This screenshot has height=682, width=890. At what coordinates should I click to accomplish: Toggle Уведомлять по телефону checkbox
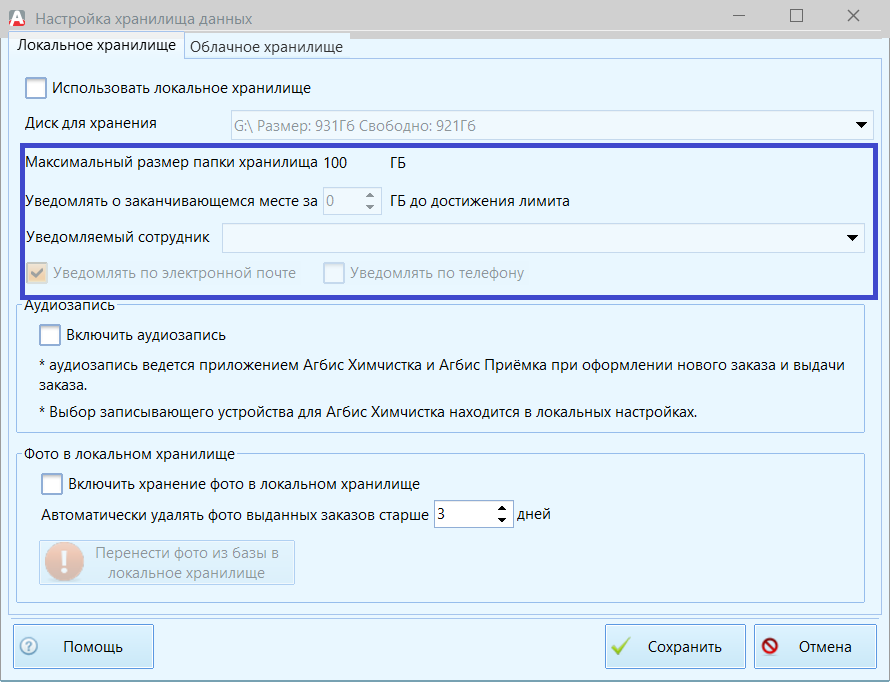(334, 273)
